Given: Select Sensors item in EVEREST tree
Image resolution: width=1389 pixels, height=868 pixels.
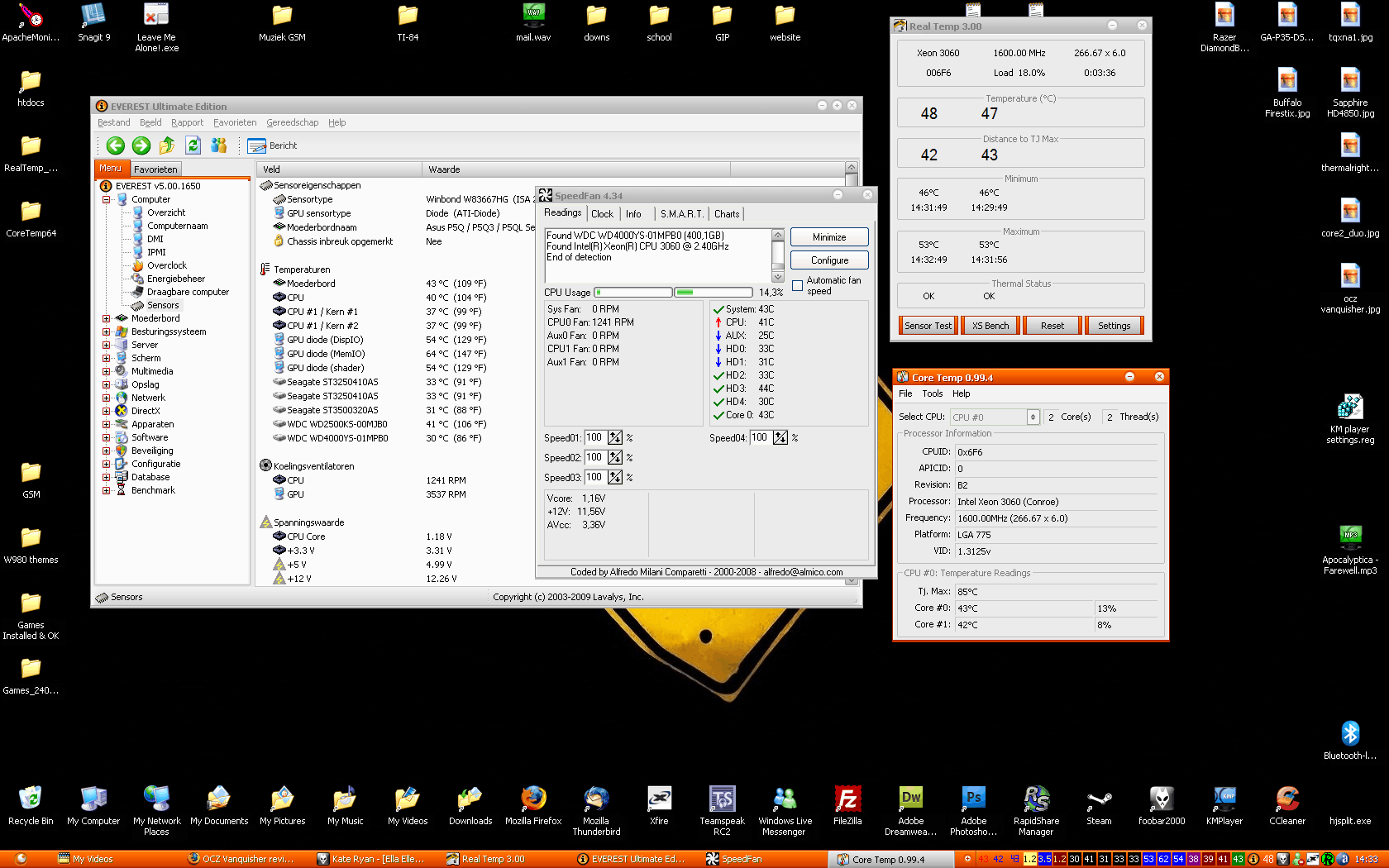Looking at the screenshot, I should (162, 305).
